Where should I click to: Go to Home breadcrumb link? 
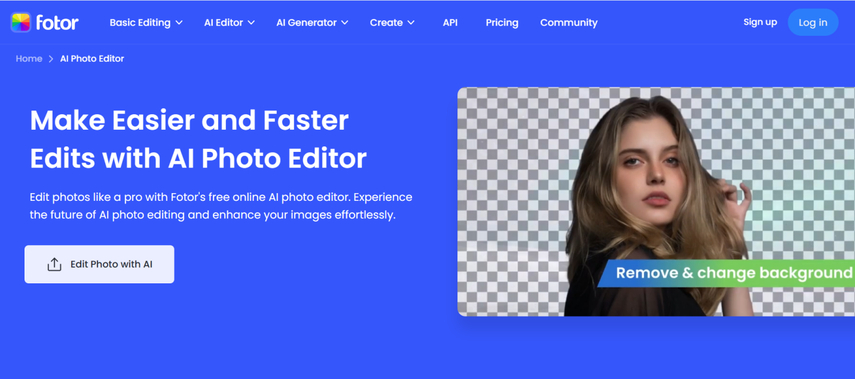point(29,59)
